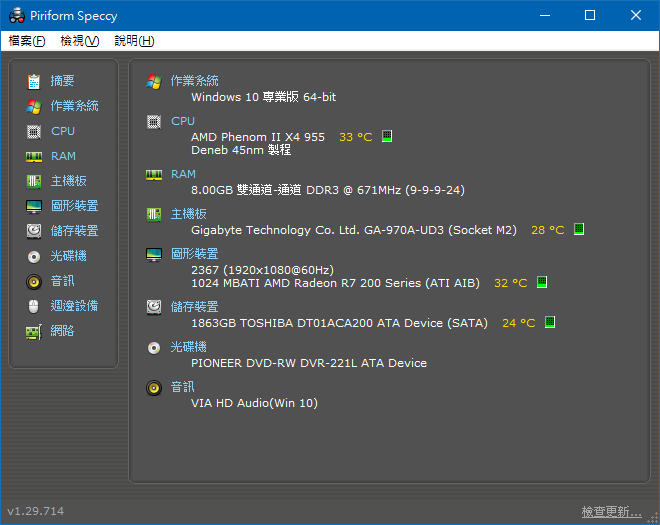The height and width of the screenshot is (525, 660).
Task: Click the CPU chip icon in summary panel
Action: (x=154, y=122)
